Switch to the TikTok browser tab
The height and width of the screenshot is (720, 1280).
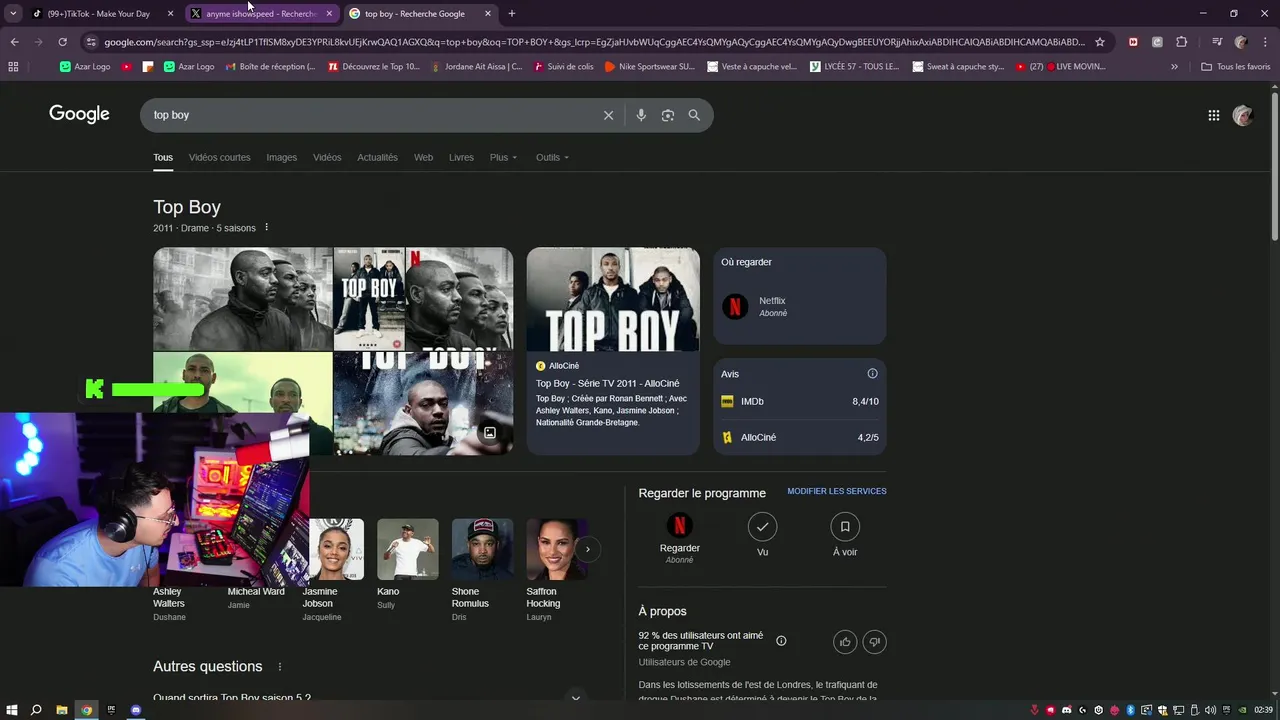[x=100, y=14]
